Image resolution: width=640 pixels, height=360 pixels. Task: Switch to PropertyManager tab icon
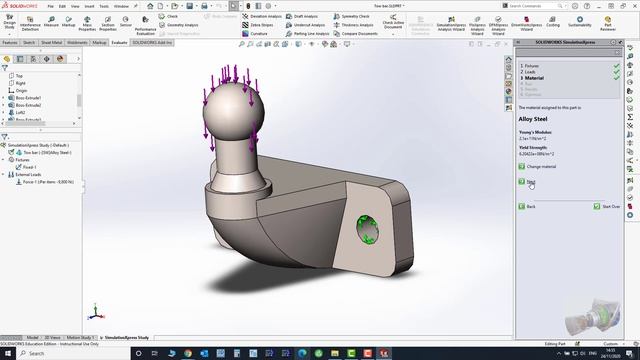tap(20, 59)
